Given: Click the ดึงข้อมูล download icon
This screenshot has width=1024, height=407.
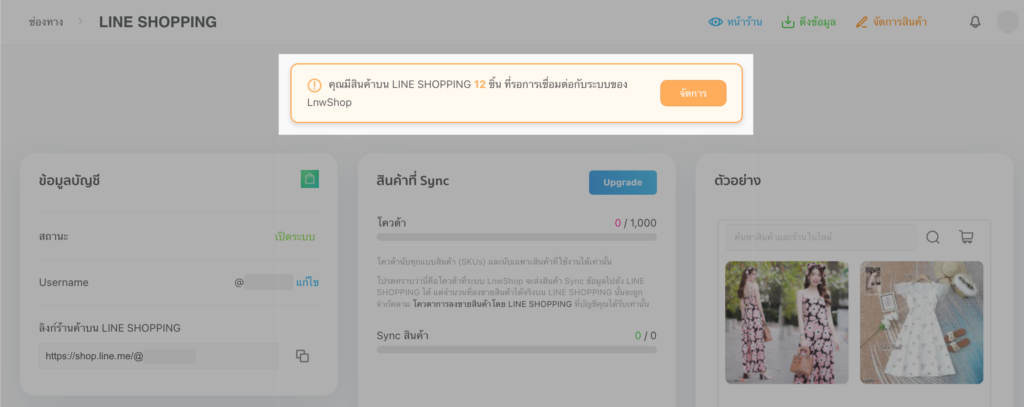Looking at the screenshot, I should click(x=788, y=22).
